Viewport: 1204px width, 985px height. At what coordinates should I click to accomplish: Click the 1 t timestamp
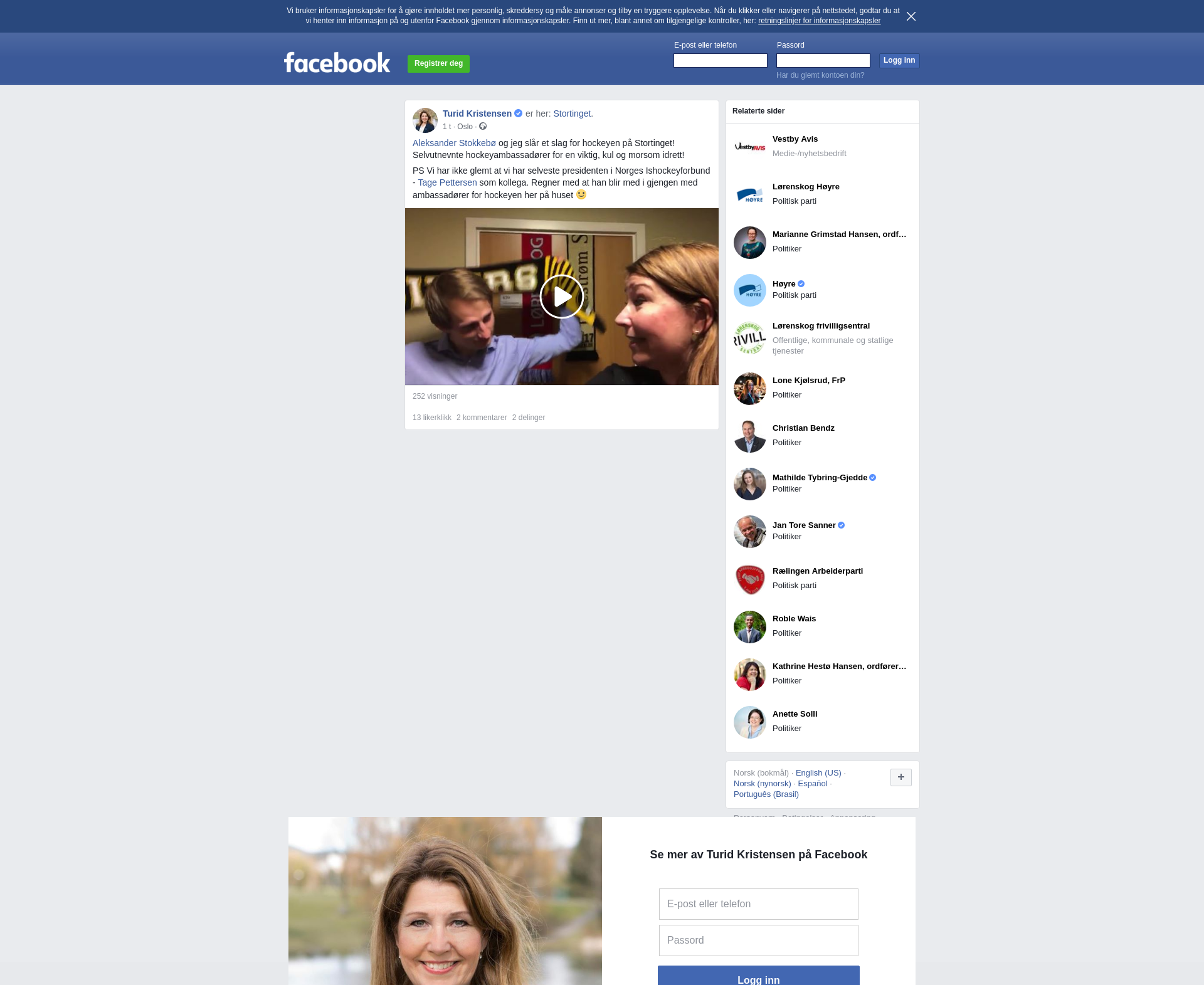click(446, 127)
